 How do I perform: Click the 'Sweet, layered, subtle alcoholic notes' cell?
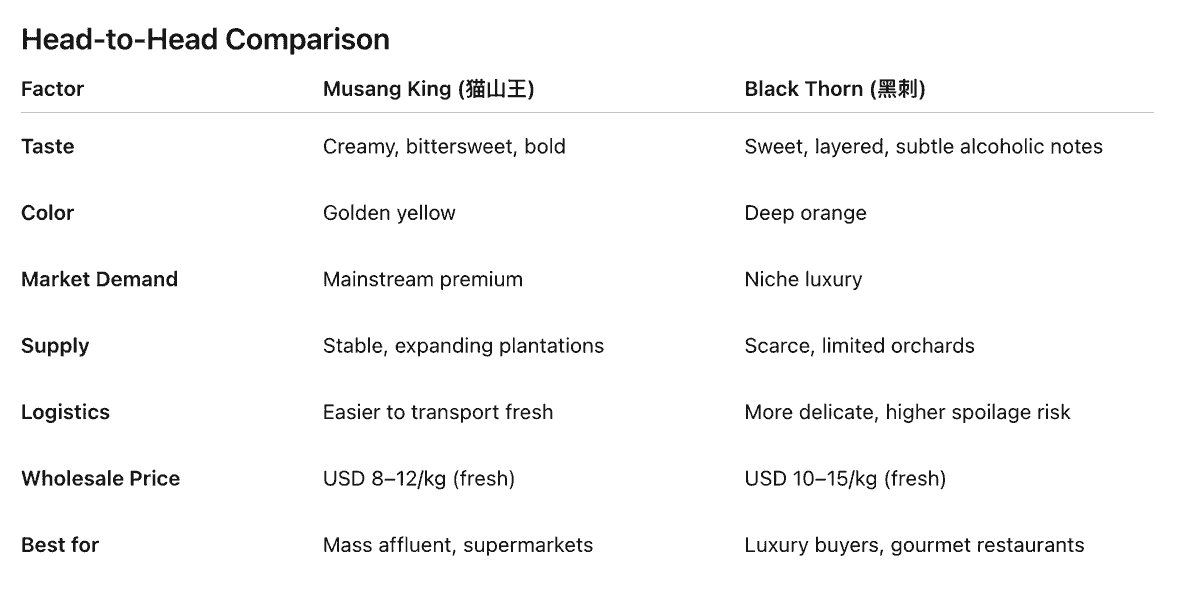923,147
